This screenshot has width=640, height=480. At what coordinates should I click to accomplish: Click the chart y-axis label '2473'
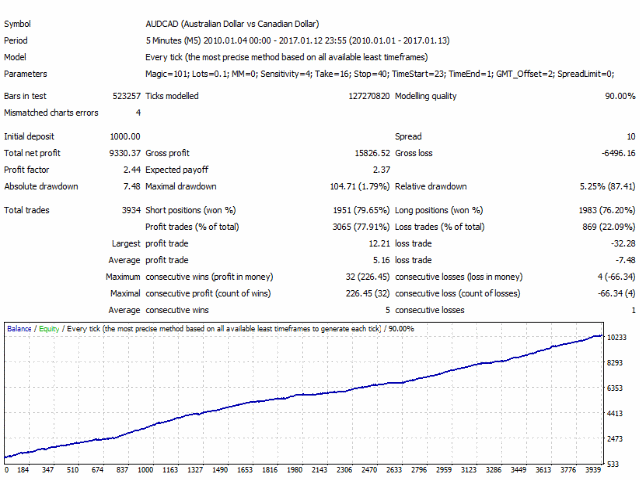coord(615,439)
